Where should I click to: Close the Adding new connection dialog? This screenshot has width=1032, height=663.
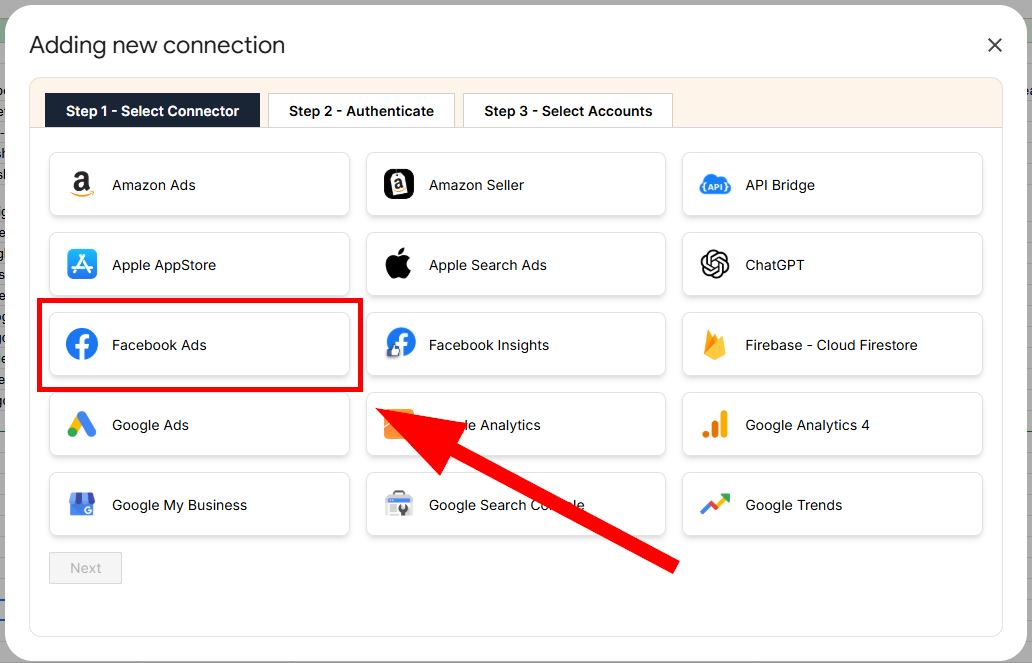pyautogui.click(x=994, y=45)
